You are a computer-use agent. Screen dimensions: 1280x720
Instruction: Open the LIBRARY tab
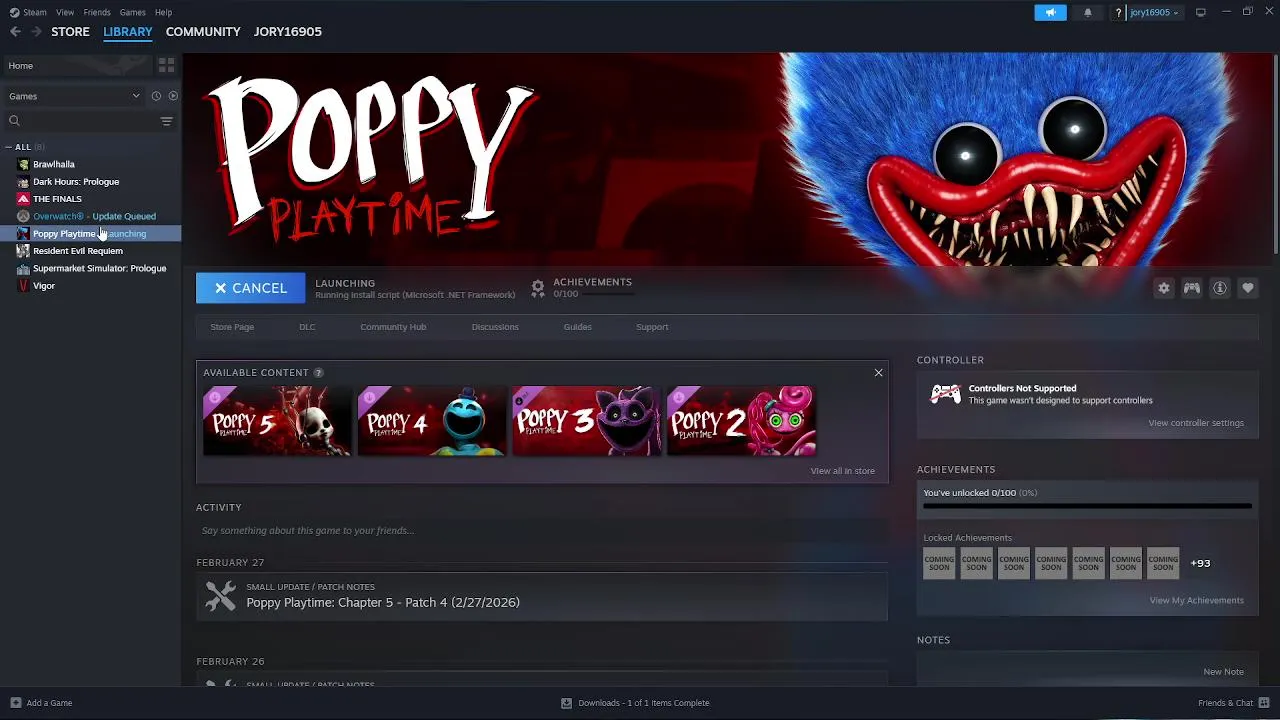coord(128,32)
